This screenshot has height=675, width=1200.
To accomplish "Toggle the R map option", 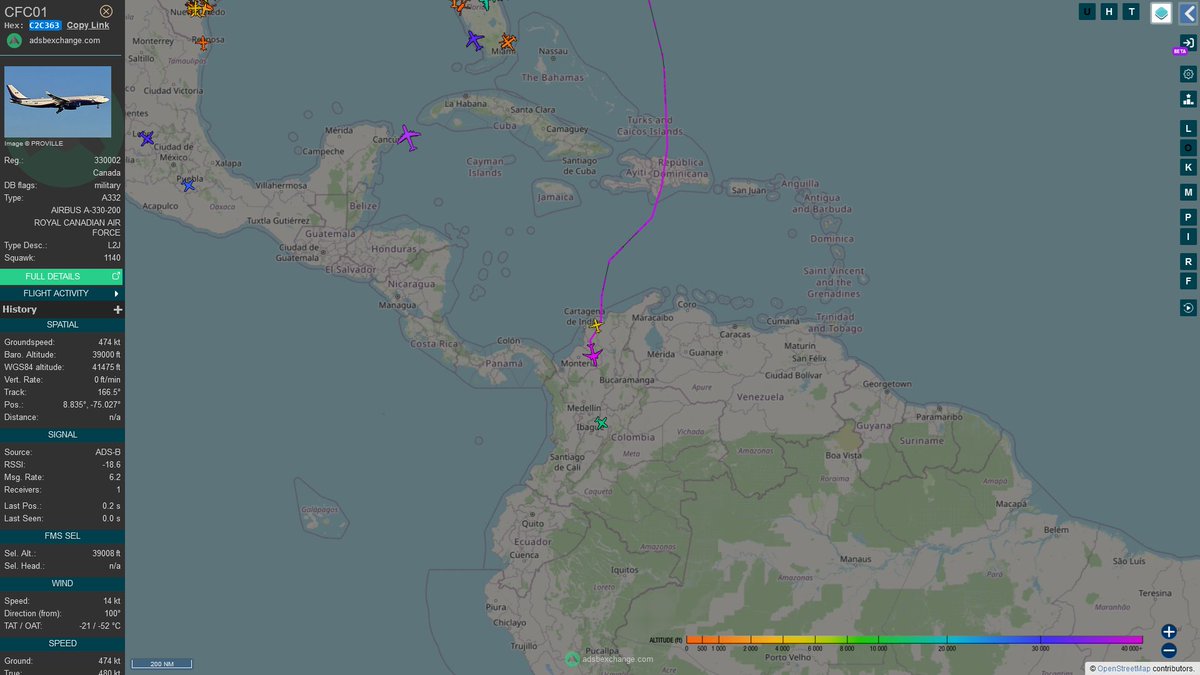I will point(1188,262).
